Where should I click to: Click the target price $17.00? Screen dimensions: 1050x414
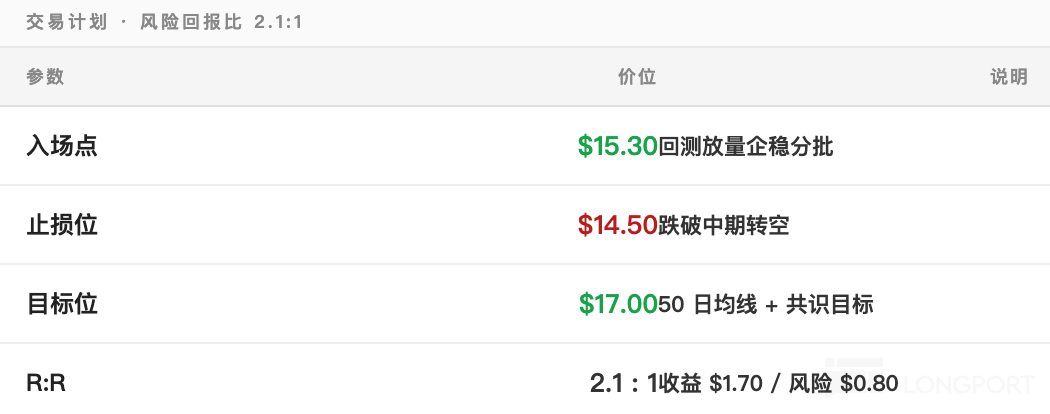[x=618, y=303]
